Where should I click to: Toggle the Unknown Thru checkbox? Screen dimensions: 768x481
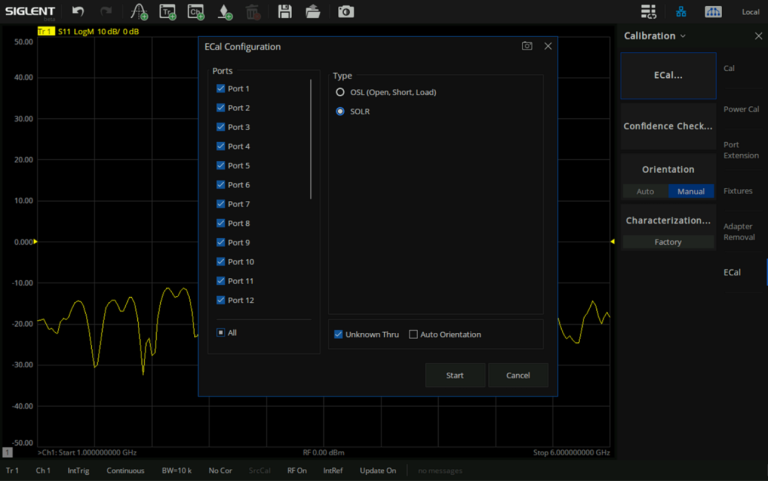point(339,334)
